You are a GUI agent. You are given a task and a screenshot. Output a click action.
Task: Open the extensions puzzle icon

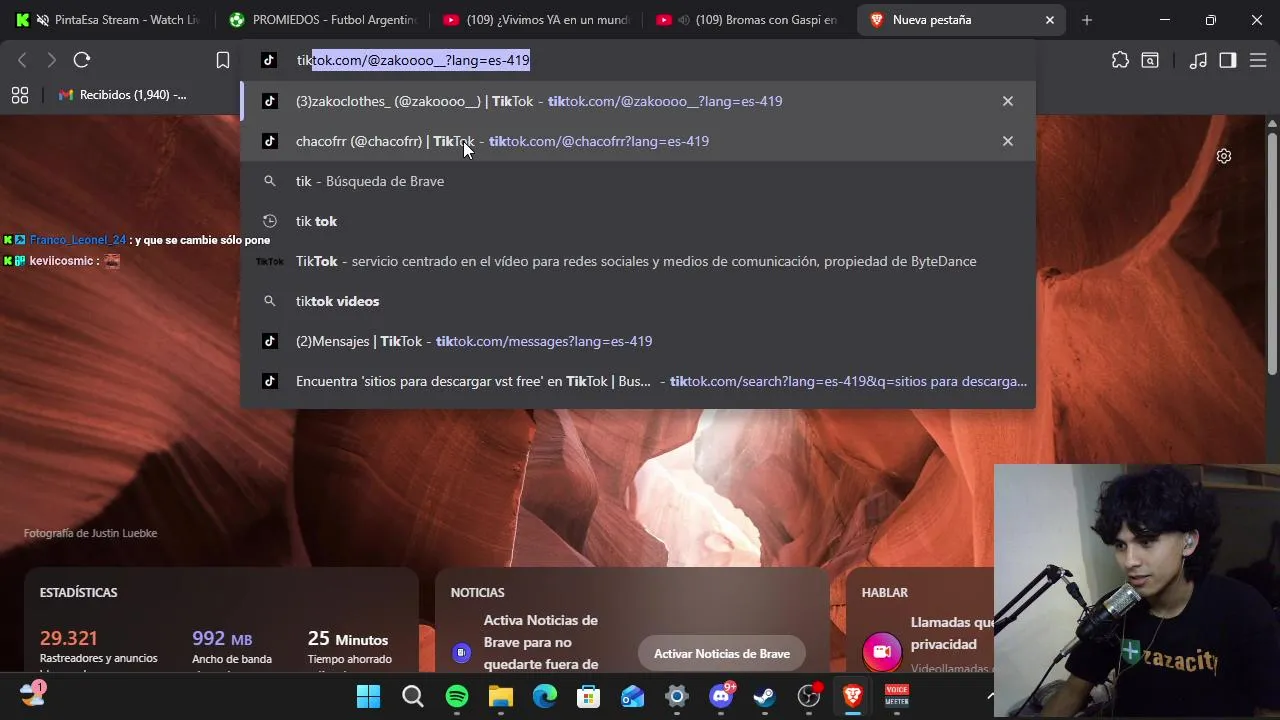click(x=1120, y=60)
